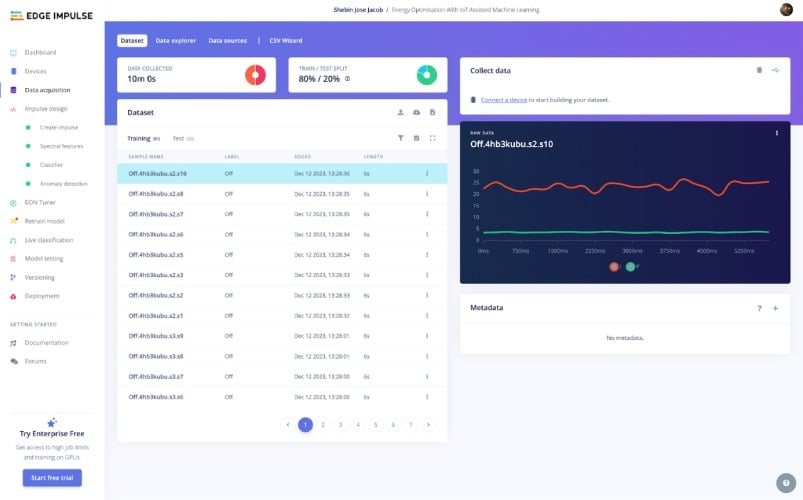Click the select multiple items icon
Viewport: 803px width, 500px height.
point(416,138)
